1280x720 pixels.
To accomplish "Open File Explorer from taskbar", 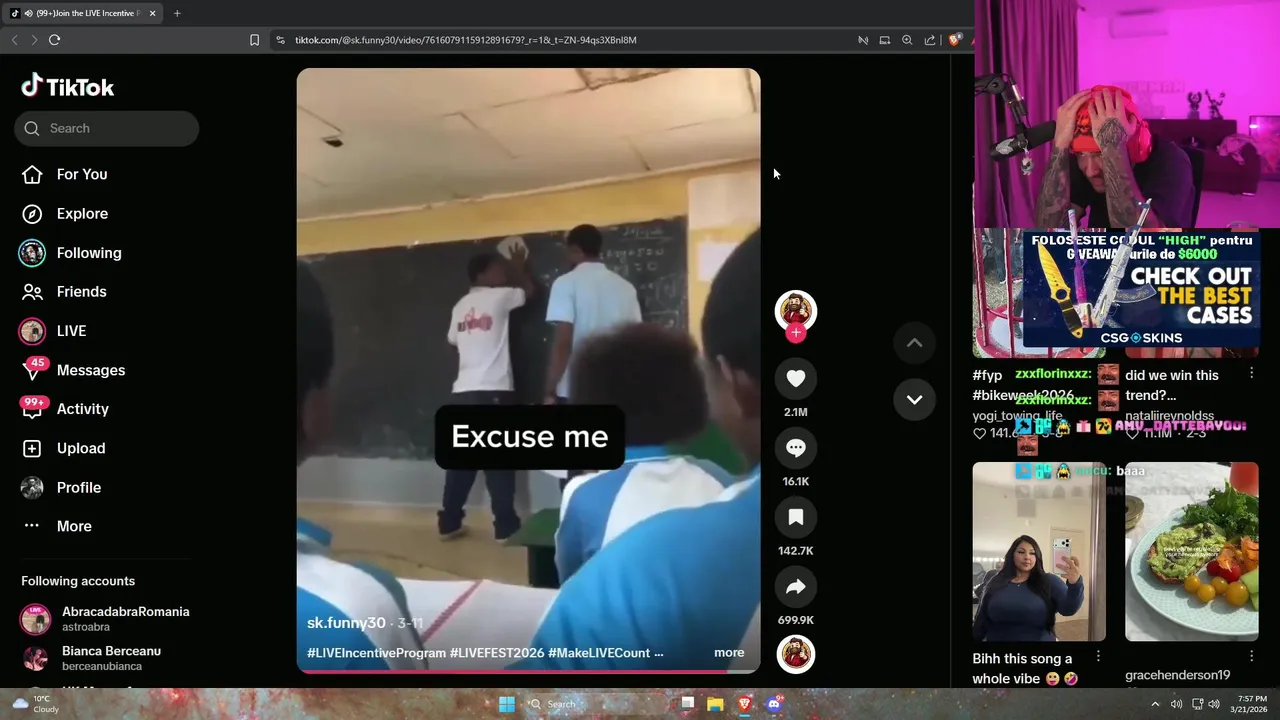I will (x=715, y=704).
